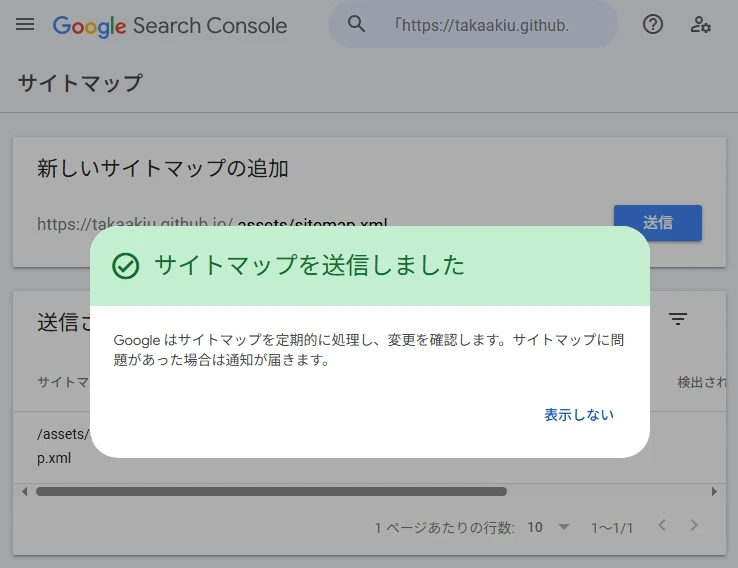Open the filter icon in submitted sitemaps

tap(678, 319)
